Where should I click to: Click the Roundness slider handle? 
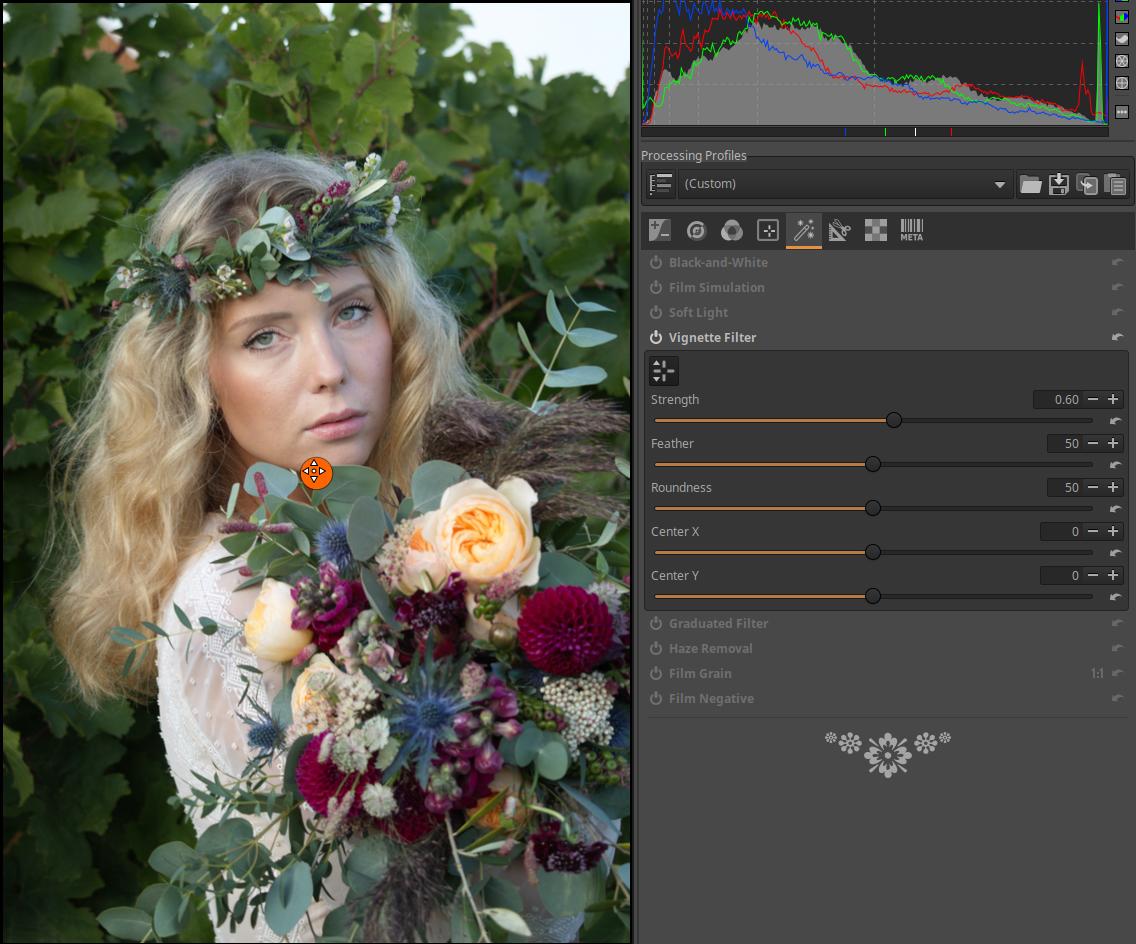click(873, 509)
